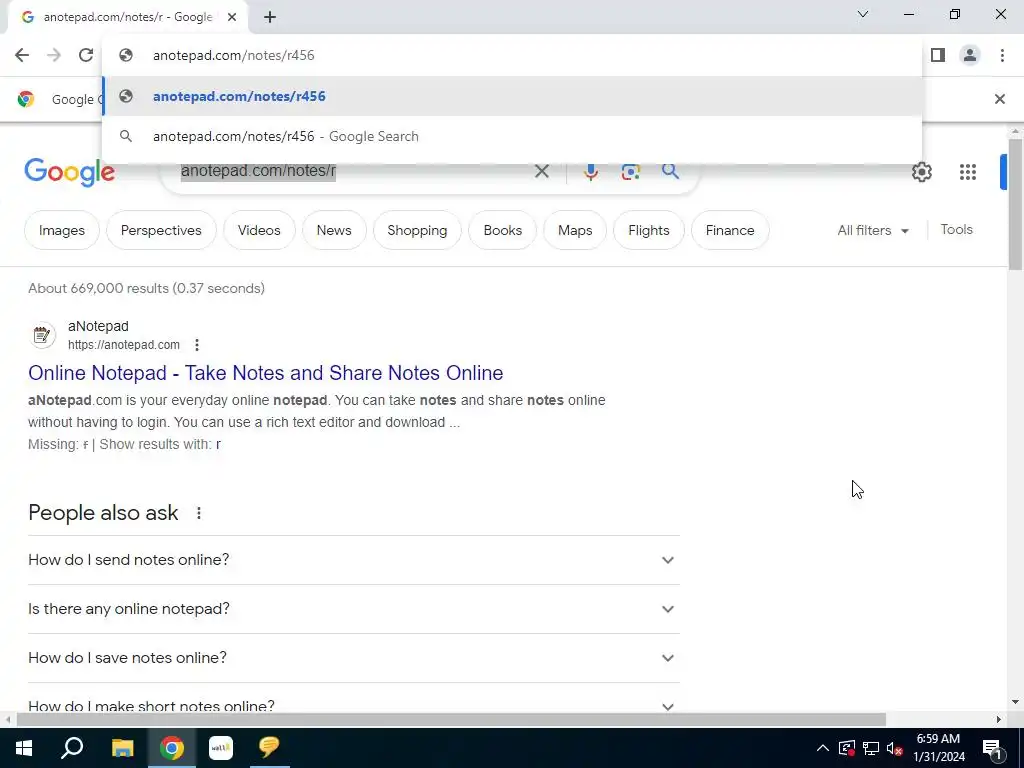
Task: Click the scroll right arrow
Action: point(999,720)
